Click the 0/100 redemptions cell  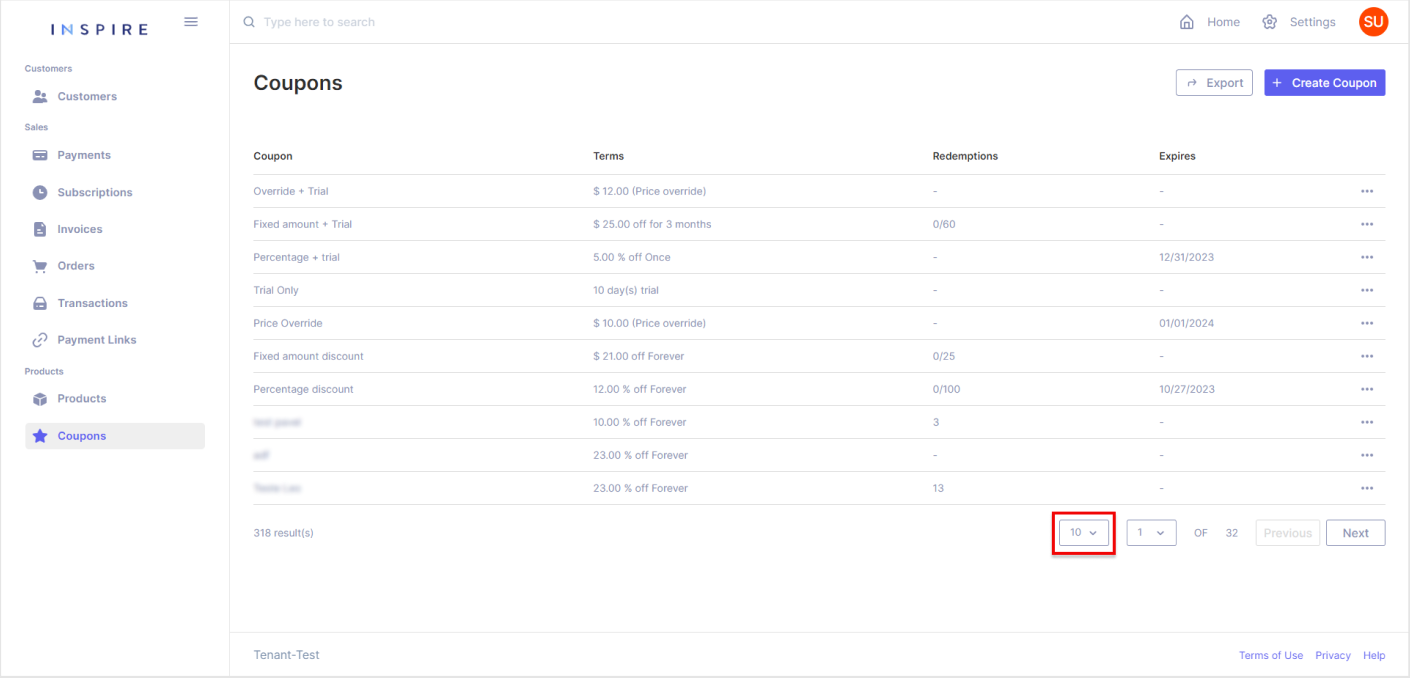(x=946, y=389)
